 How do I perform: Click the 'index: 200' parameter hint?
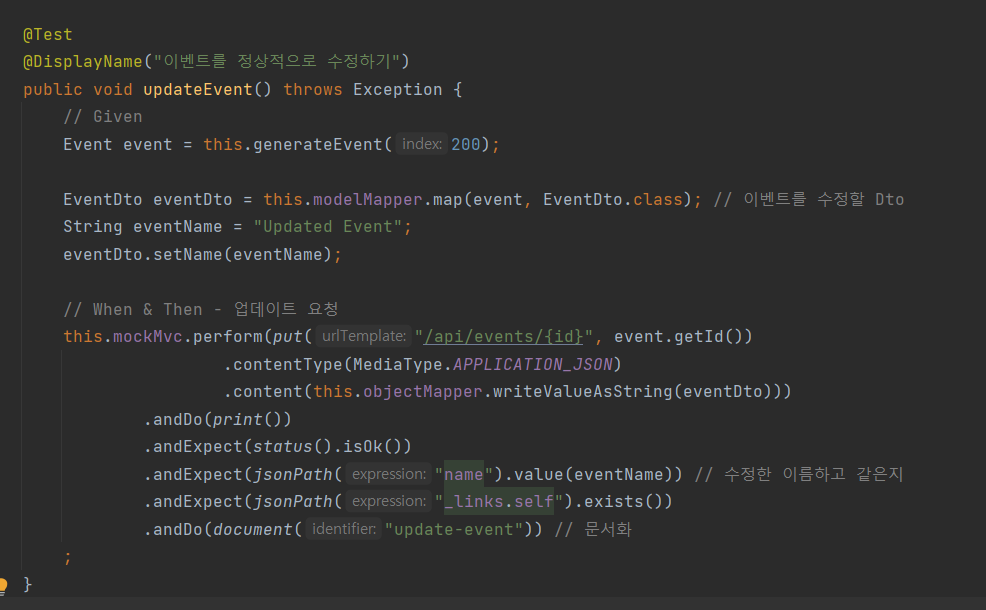422,143
